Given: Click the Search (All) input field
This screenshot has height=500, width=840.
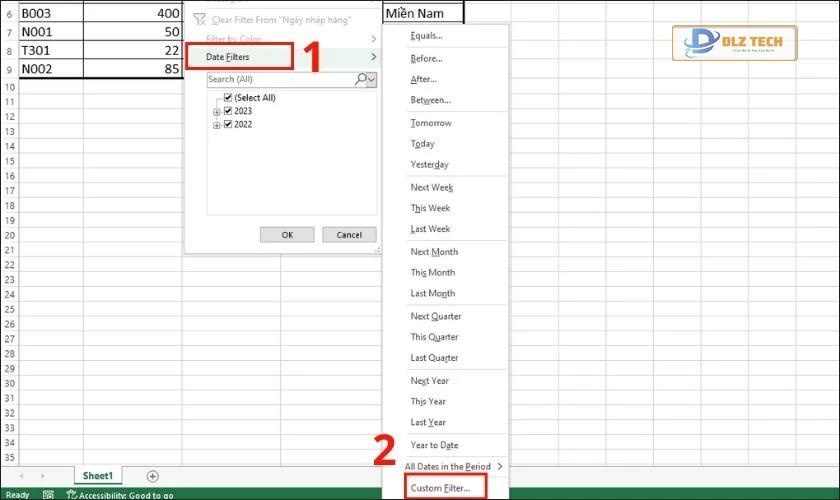Looking at the screenshot, I should point(280,79).
